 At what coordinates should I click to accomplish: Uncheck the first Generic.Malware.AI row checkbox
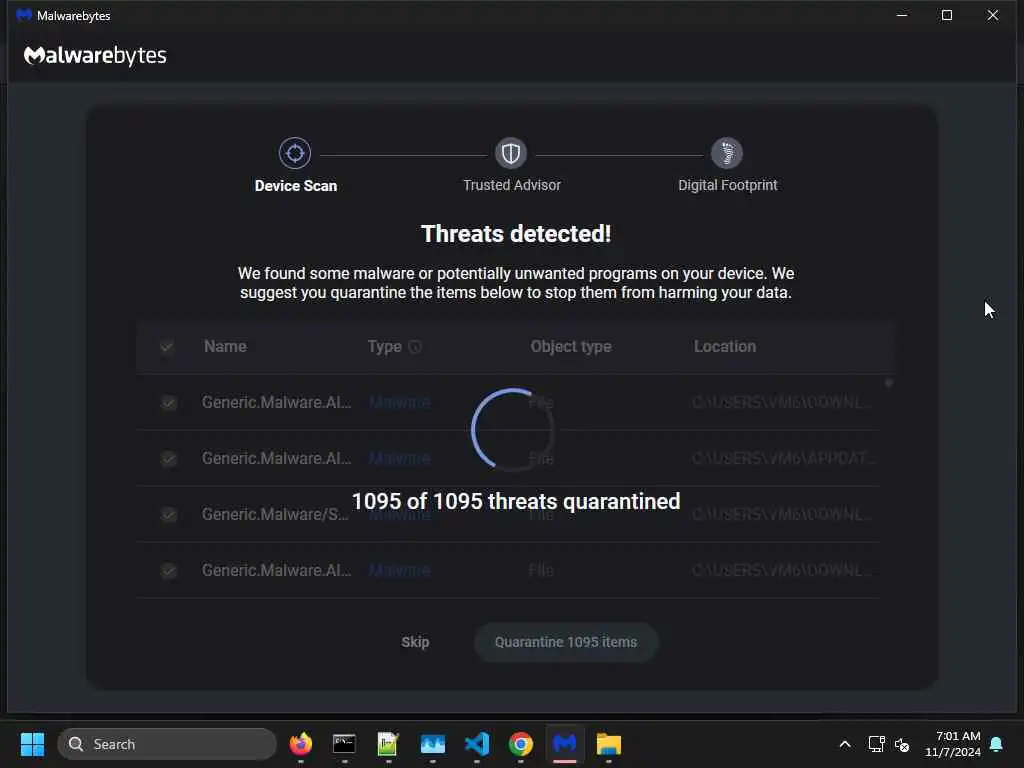168,403
